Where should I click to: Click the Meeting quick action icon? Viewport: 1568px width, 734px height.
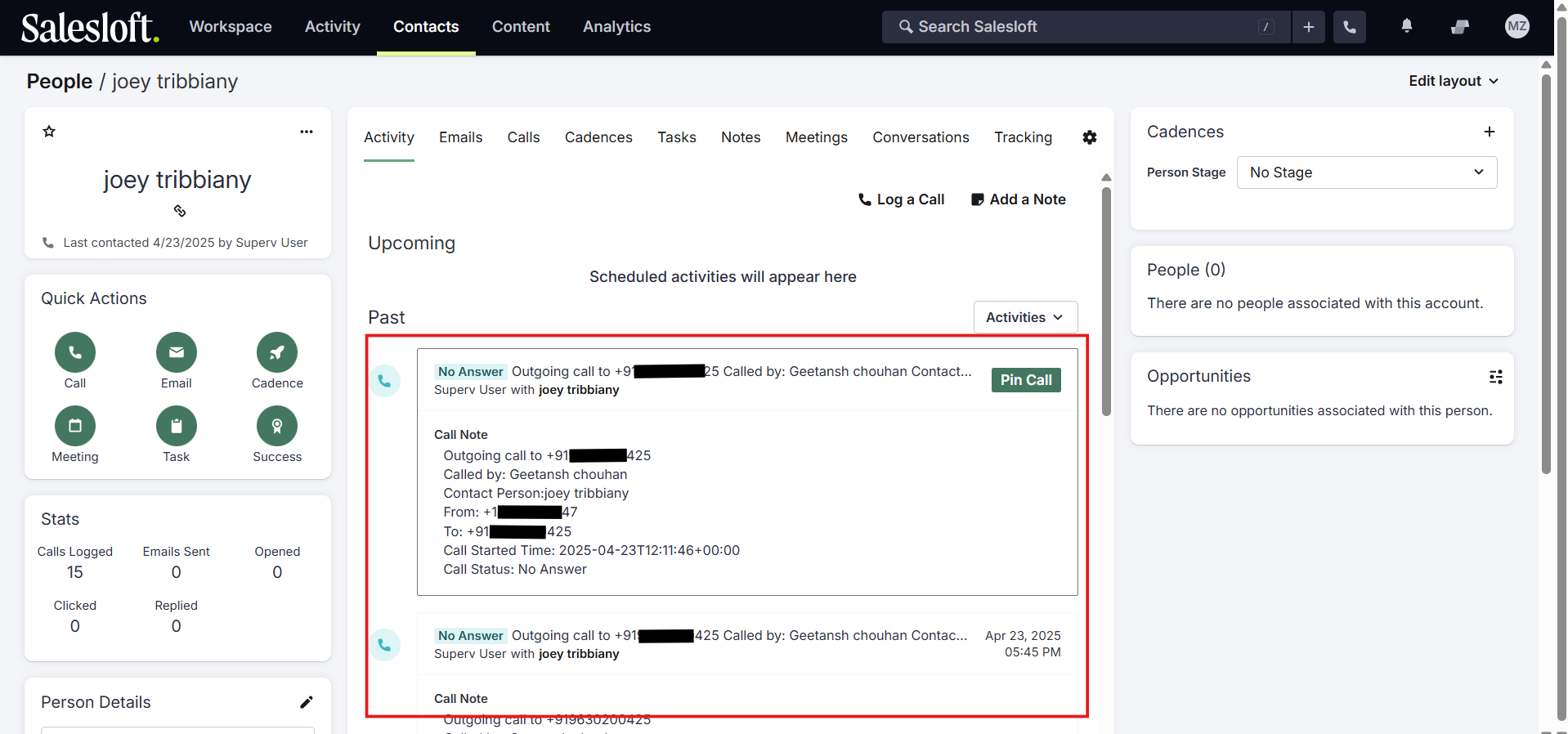click(x=75, y=426)
